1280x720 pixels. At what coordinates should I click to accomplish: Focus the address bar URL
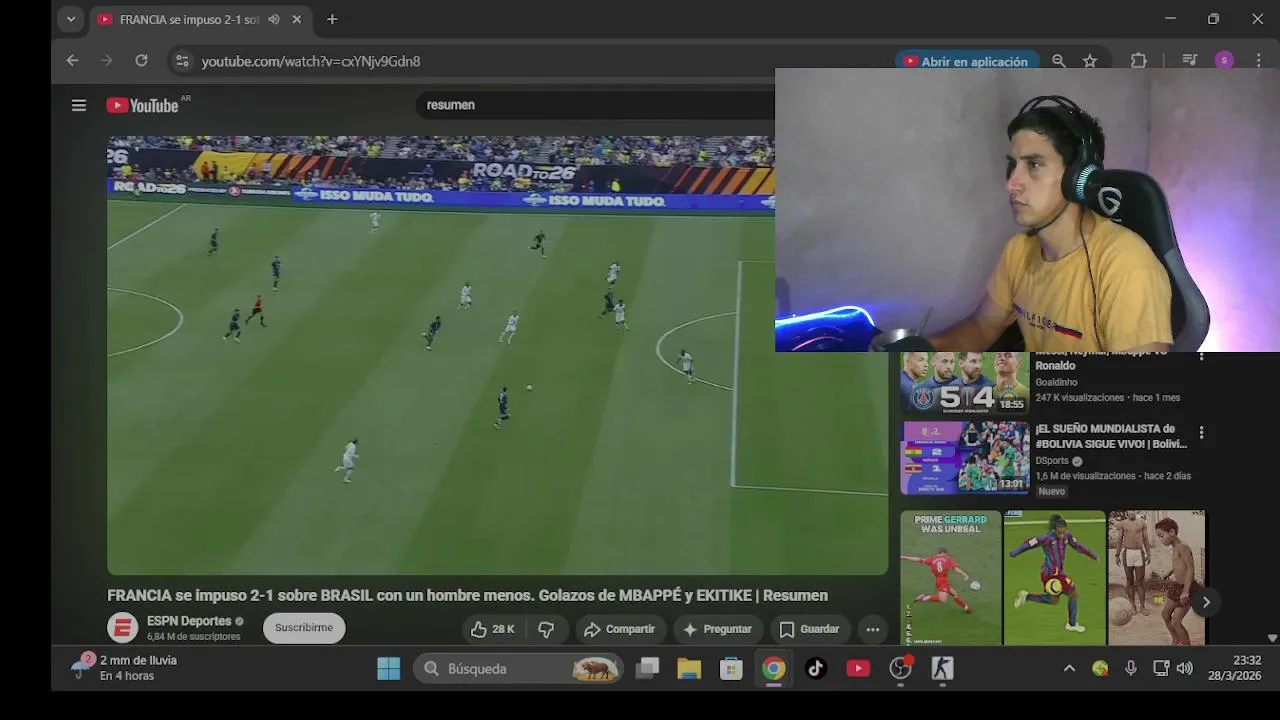coord(311,61)
